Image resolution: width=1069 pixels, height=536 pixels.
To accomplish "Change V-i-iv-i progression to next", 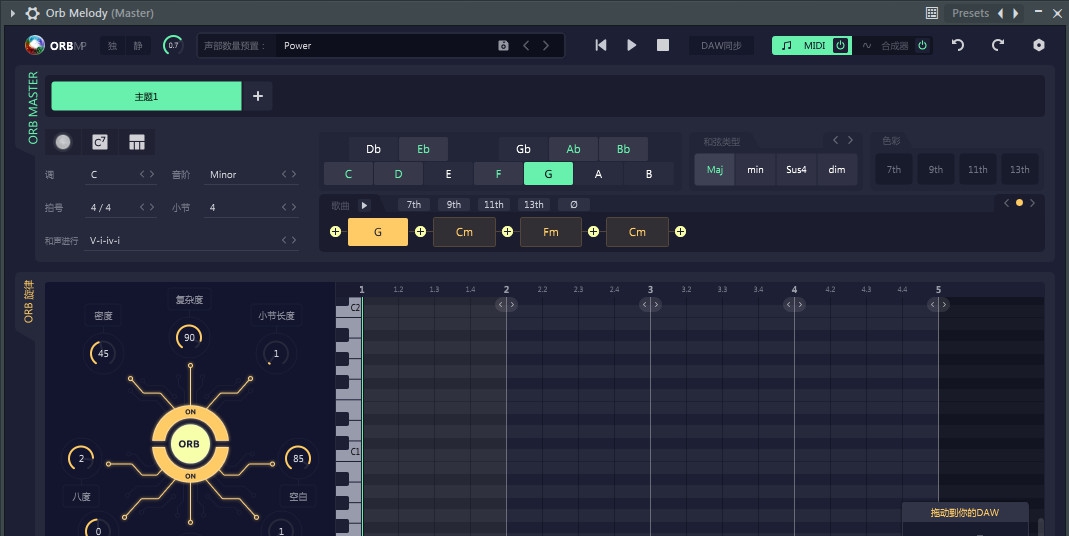I will (x=294, y=240).
